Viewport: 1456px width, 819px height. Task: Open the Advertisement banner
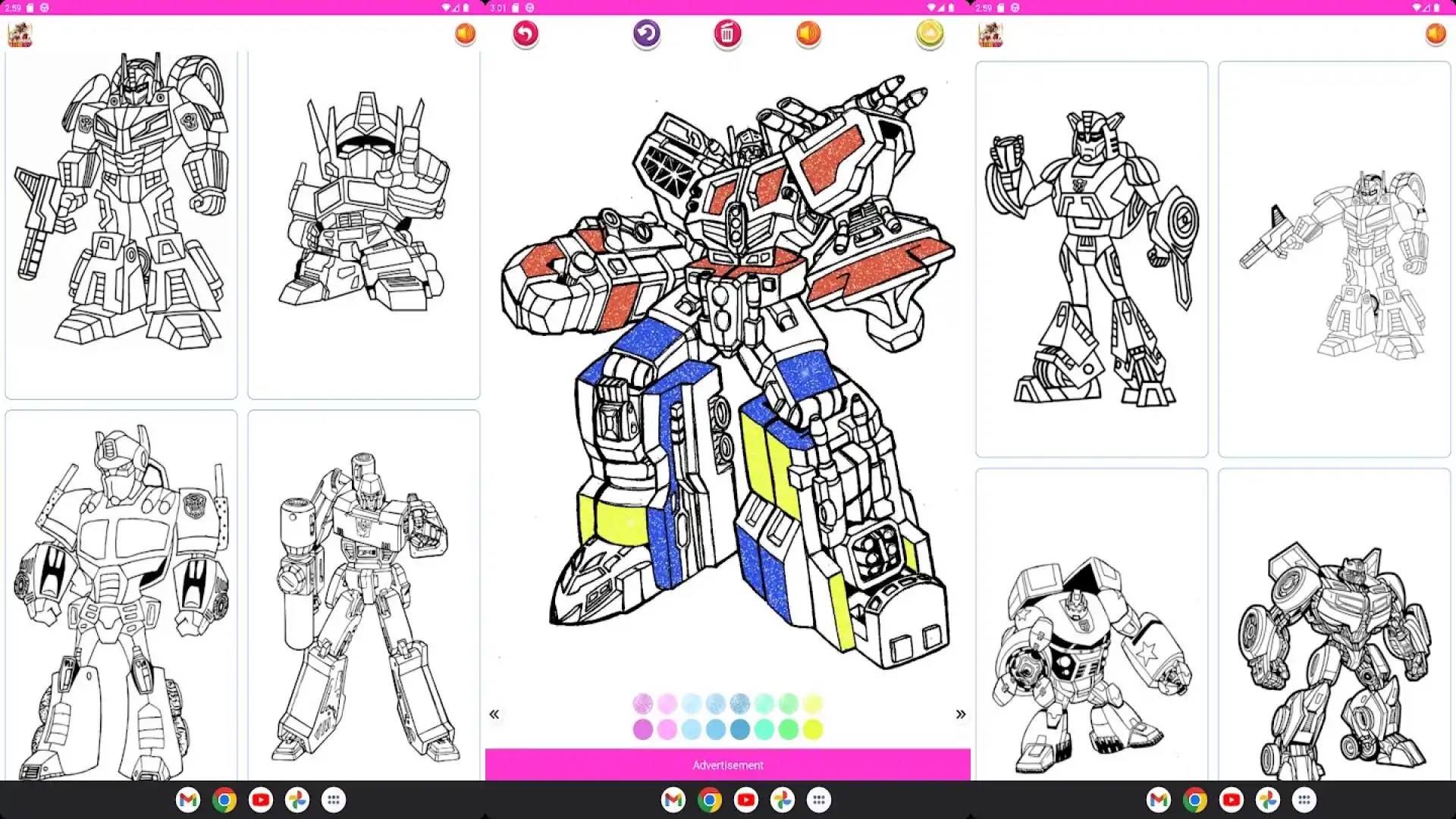[x=728, y=764]
